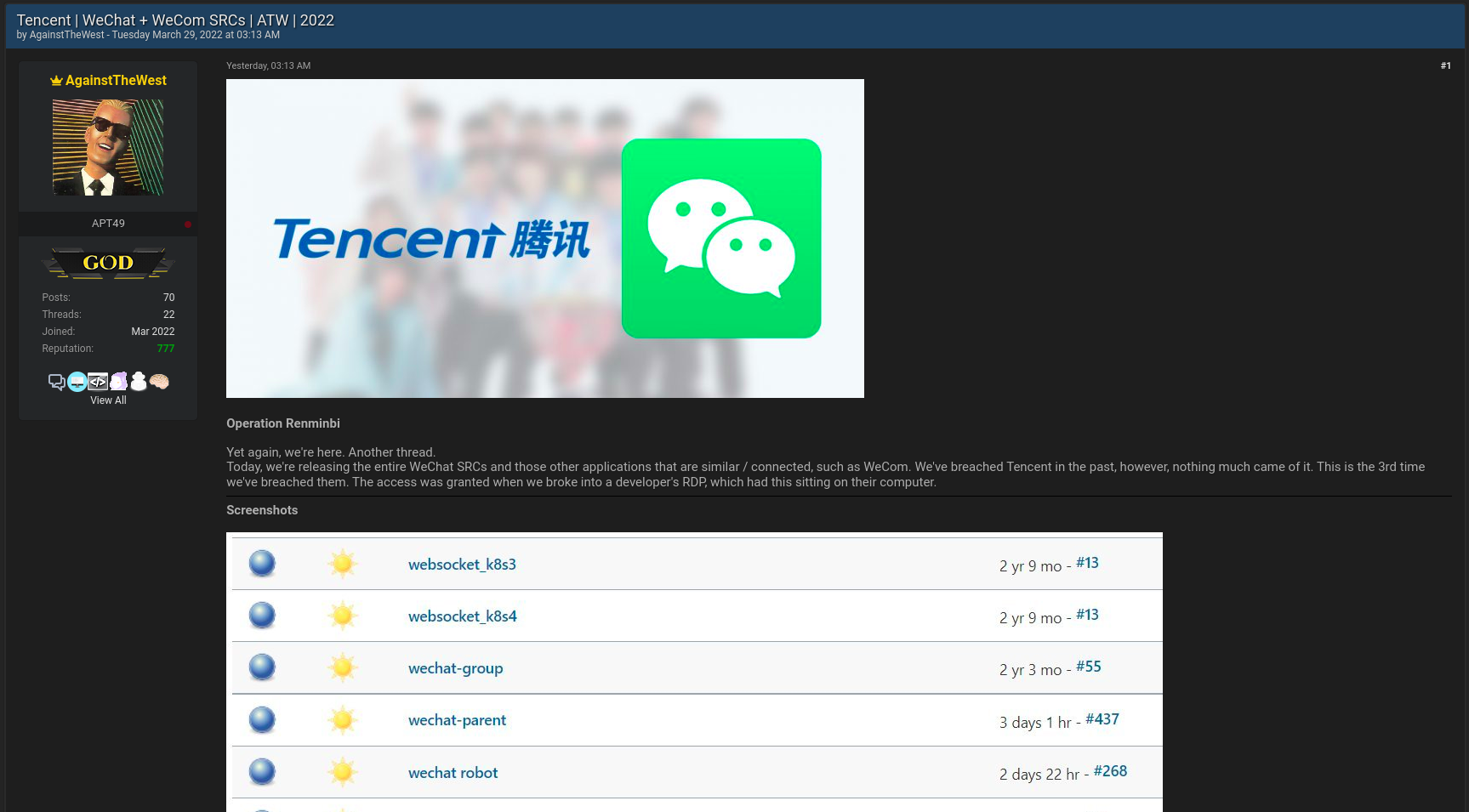Open AgainstTheWest's profile avatar

108,147
